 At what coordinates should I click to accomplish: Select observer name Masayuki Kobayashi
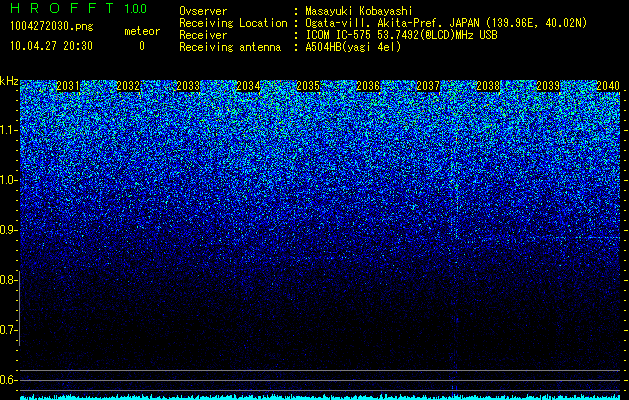(x=359, y=11)
